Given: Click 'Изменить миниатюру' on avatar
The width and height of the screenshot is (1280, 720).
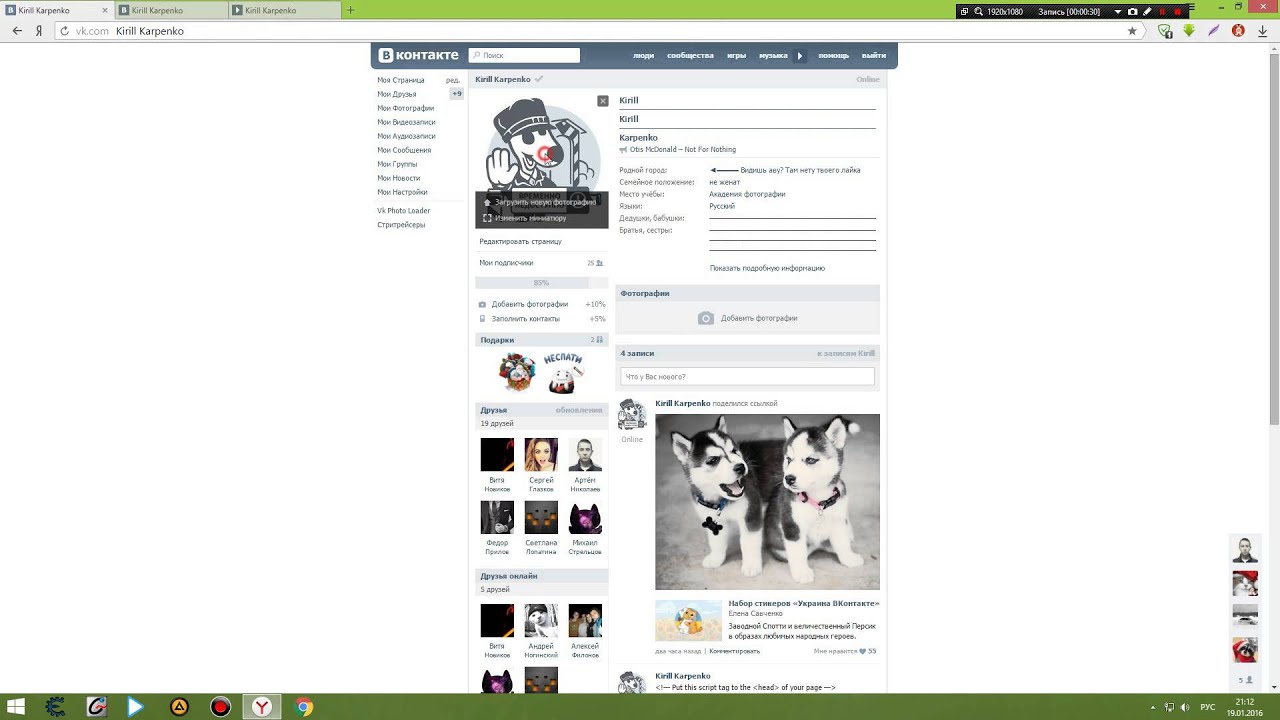Looking at the screenshot, I should [x=530, y=218].
